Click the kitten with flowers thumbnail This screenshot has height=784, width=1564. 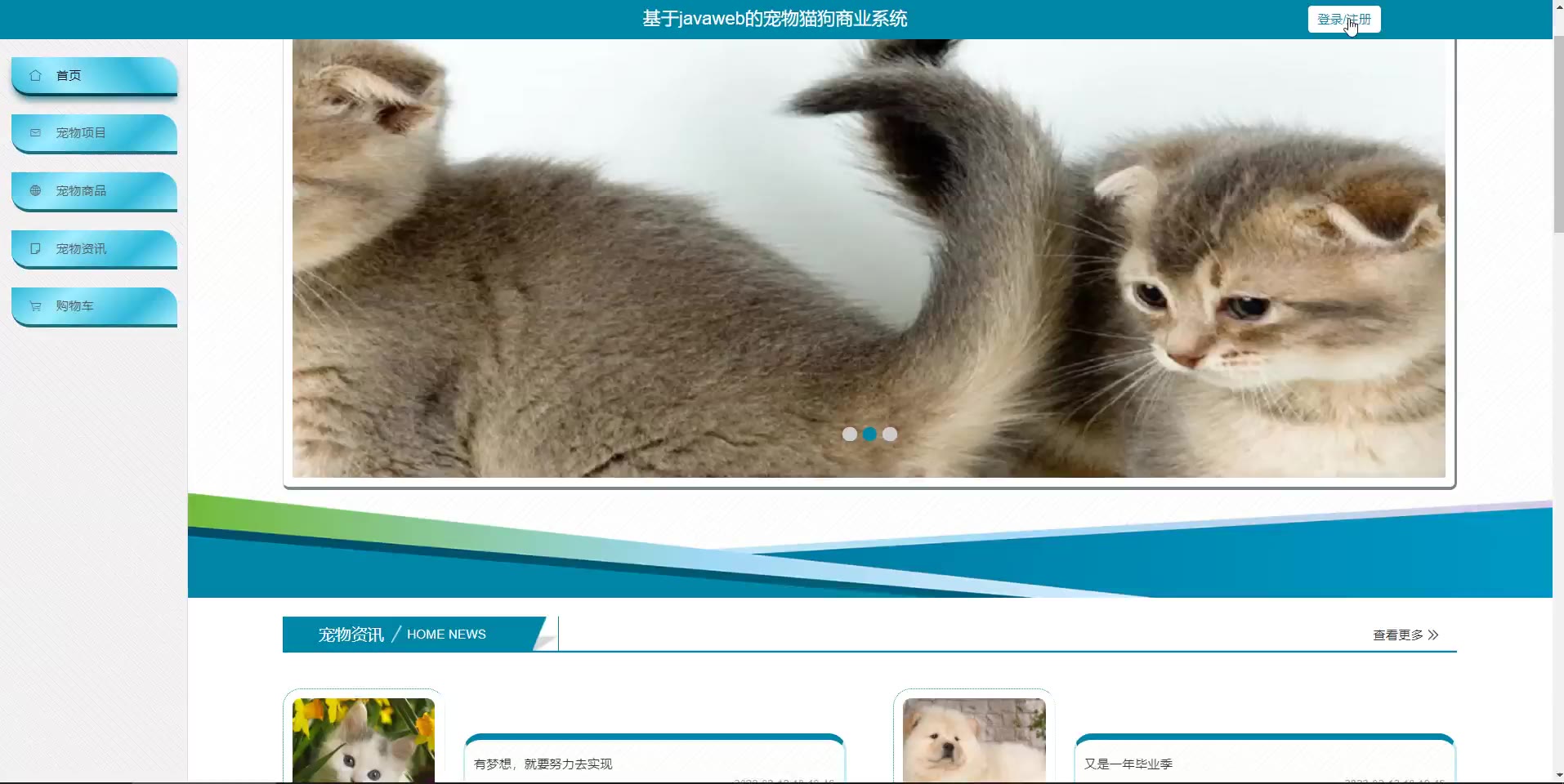pos(364,741)
